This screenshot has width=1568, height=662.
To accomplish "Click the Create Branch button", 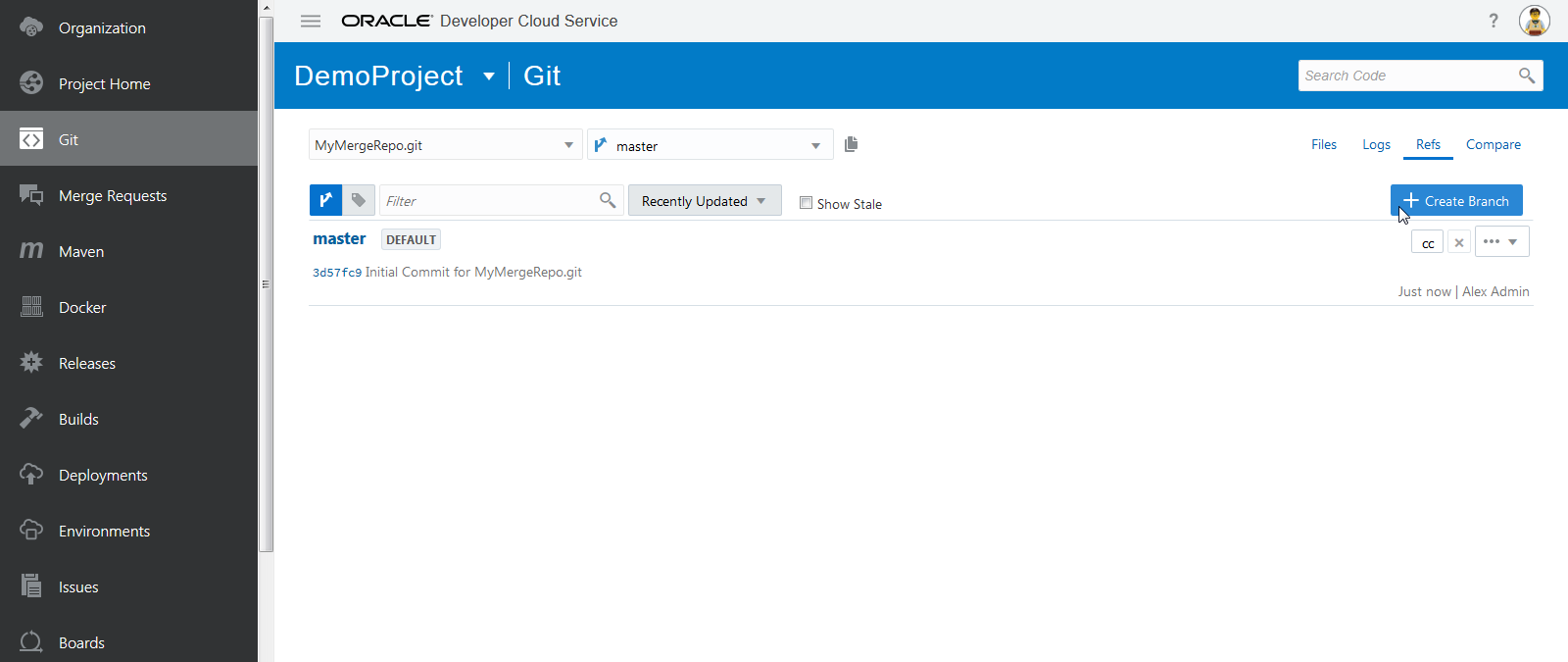I will (x=1456, y=200).
